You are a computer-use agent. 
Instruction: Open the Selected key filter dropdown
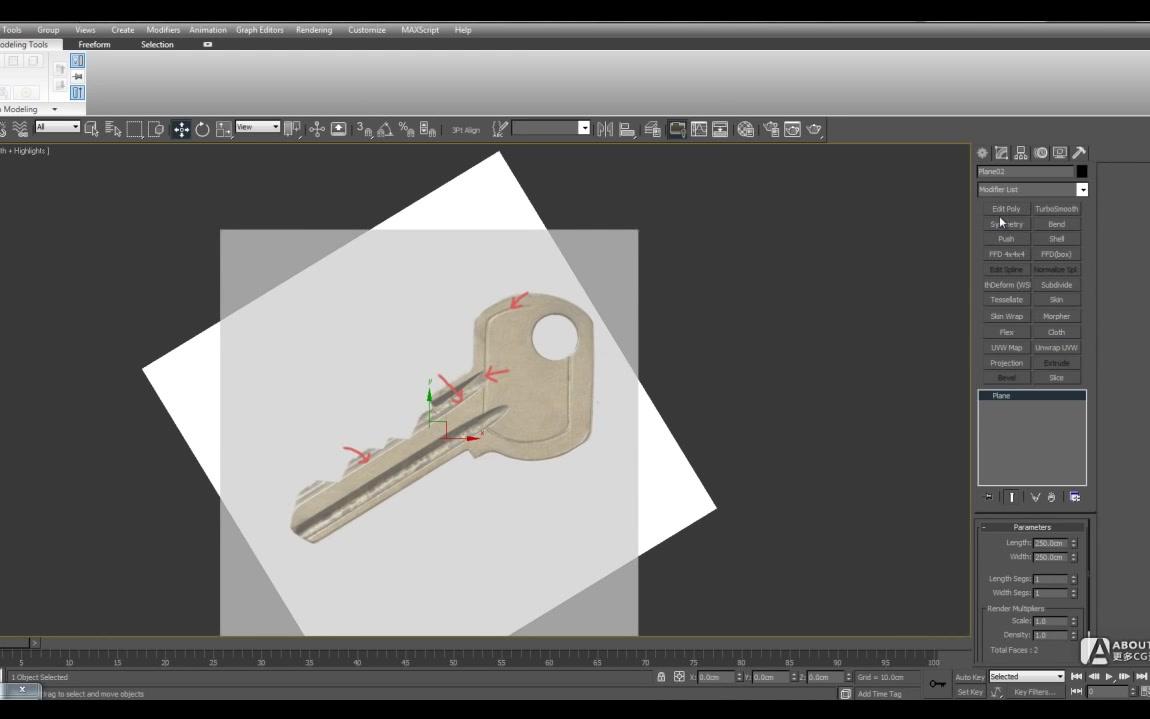tap(1026, 677)
